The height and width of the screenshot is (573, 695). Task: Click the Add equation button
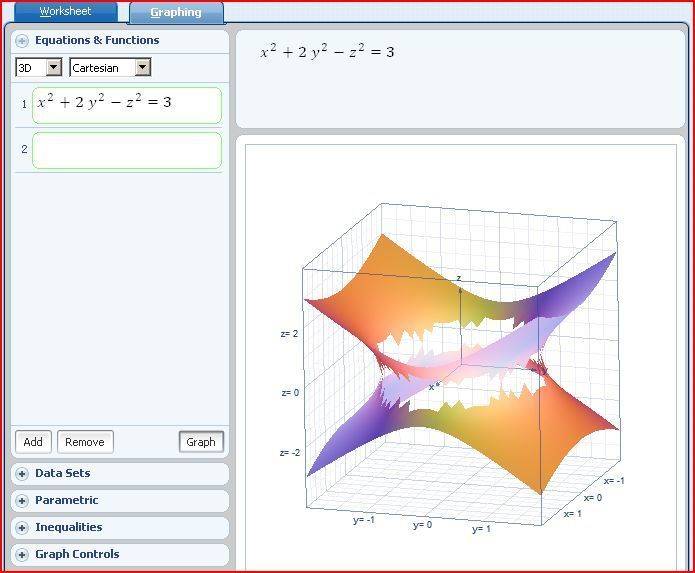pos(33,442)
